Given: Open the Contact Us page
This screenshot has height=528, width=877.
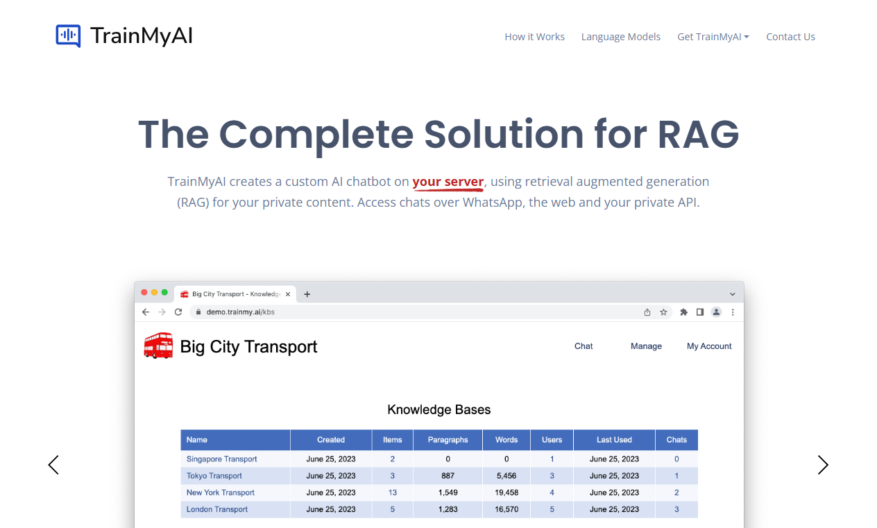Looking at the screenshot, I should tap(790, 37).
